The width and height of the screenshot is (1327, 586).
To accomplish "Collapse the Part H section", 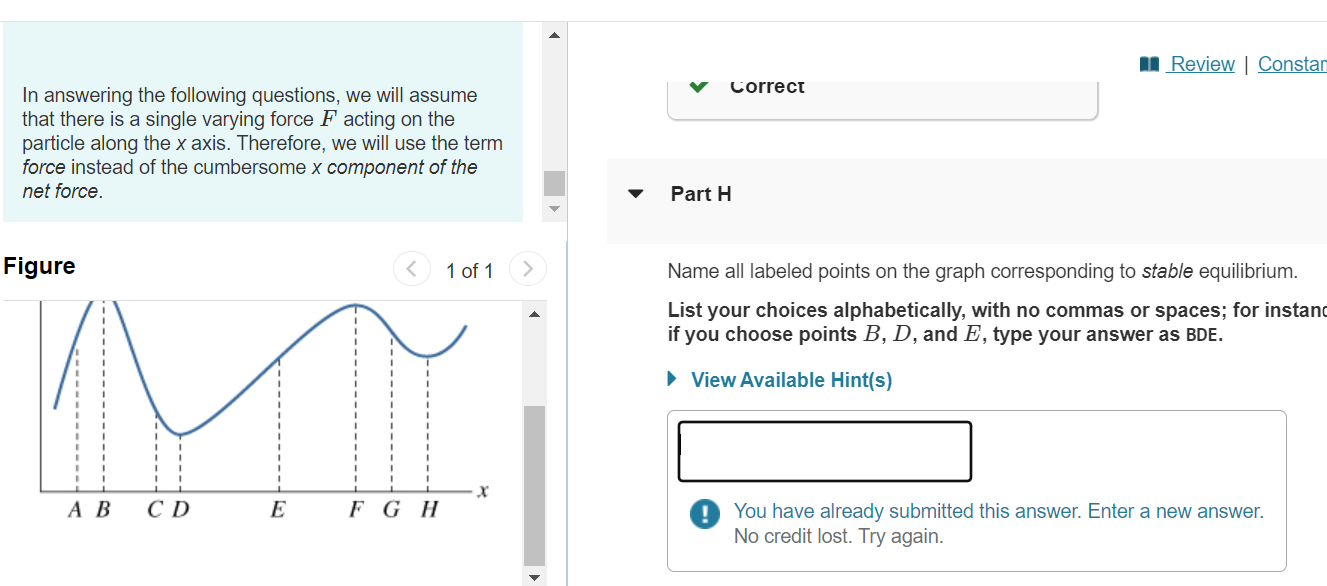I will tap(635, 194).
